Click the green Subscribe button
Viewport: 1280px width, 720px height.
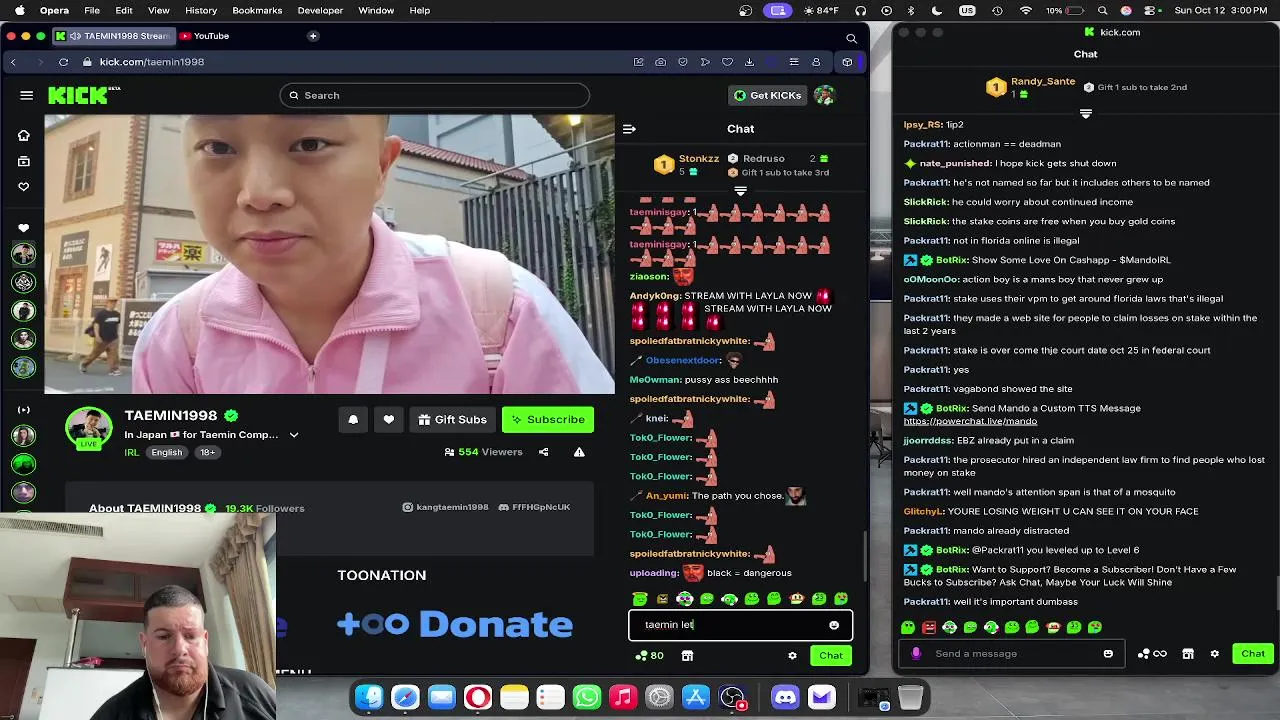pyautogui.click(x=548, y=420)
